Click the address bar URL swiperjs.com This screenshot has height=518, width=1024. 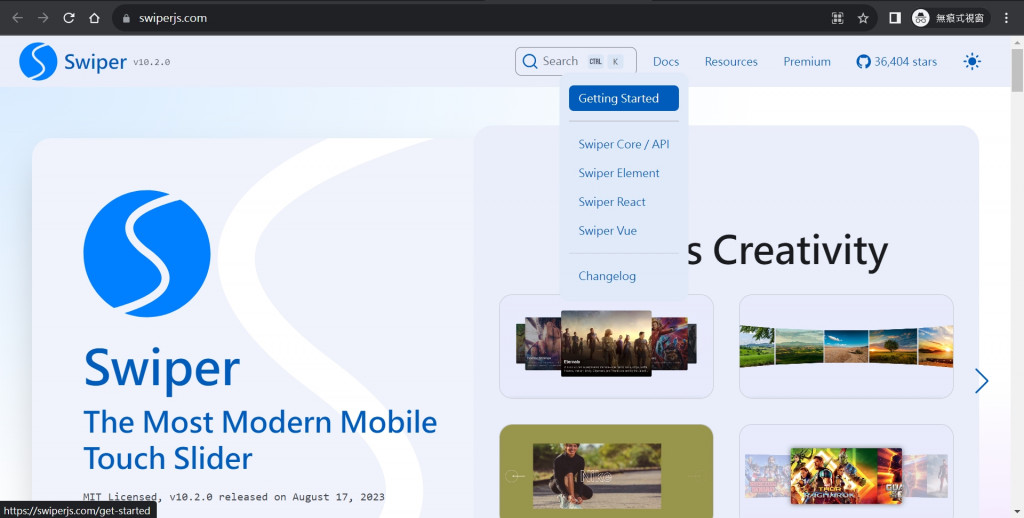tap(172, 18)
